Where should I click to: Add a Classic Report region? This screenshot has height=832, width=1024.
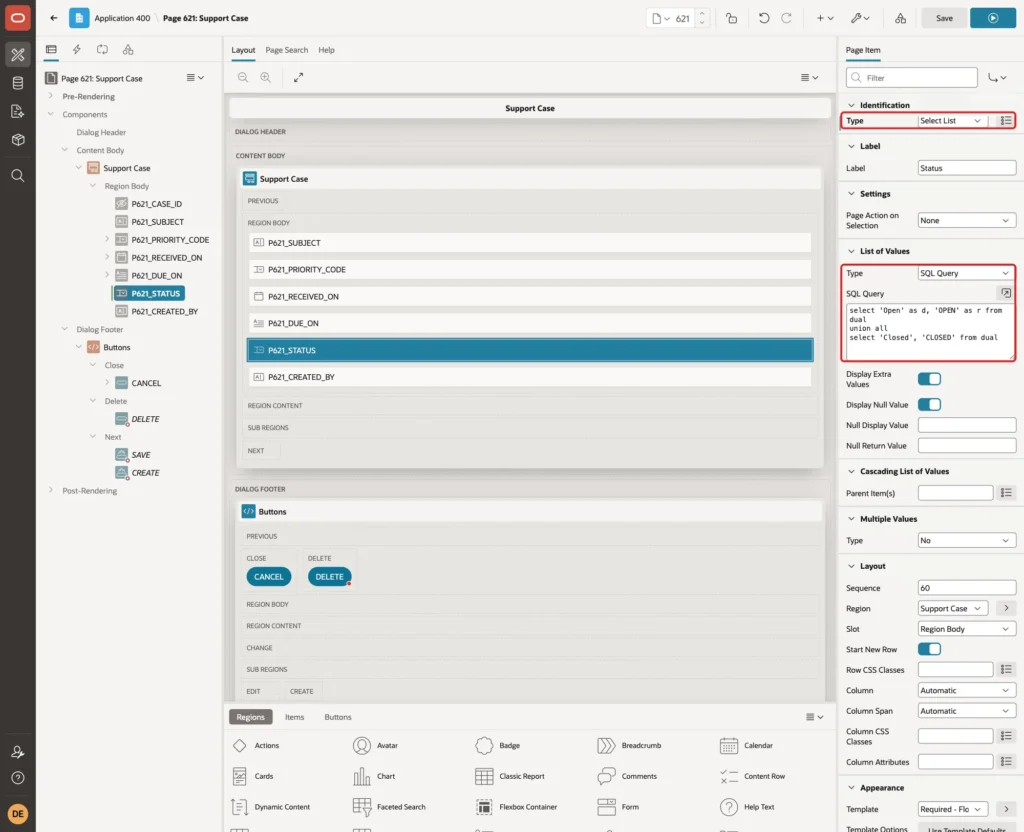(510, 776)
